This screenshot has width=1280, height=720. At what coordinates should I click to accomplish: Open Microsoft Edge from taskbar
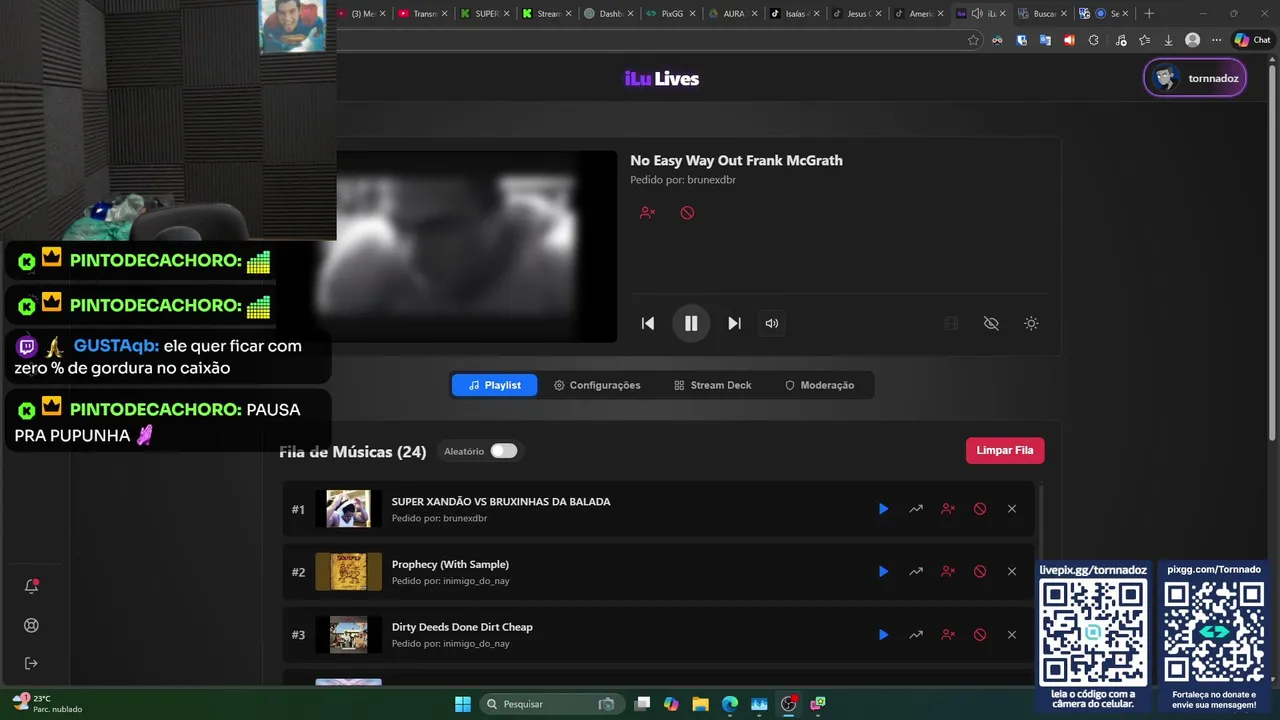click(730, 704)
